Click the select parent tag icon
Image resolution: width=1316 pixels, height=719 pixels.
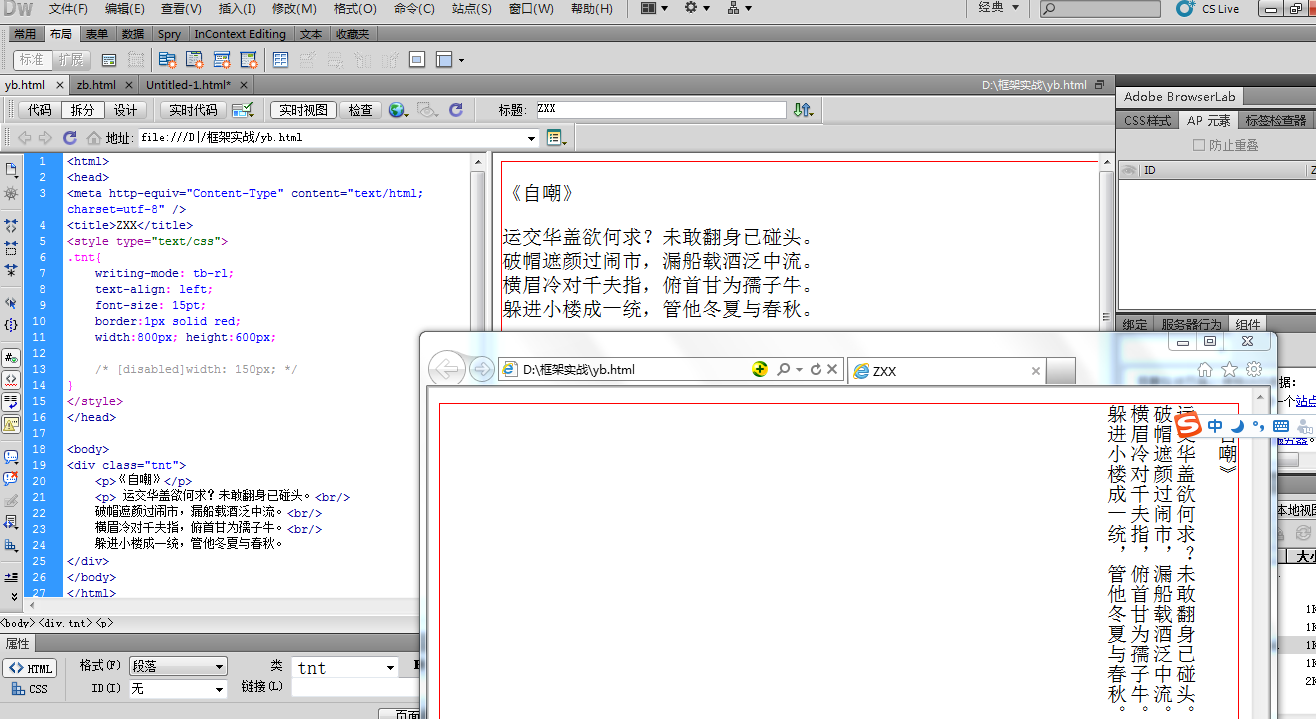pyautogui.click(x=11, y=302)
